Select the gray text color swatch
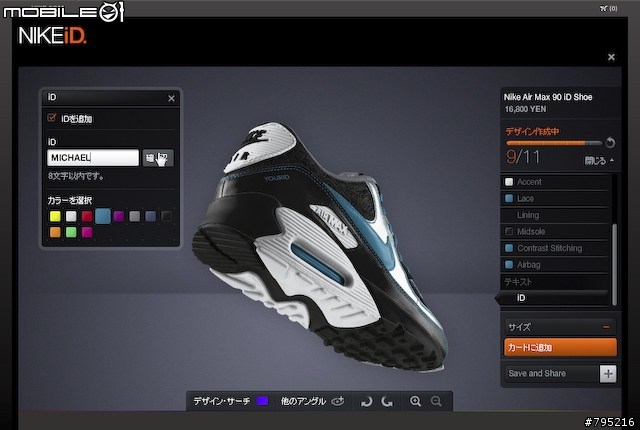This screenshot has height=430, width=640. 135,216
